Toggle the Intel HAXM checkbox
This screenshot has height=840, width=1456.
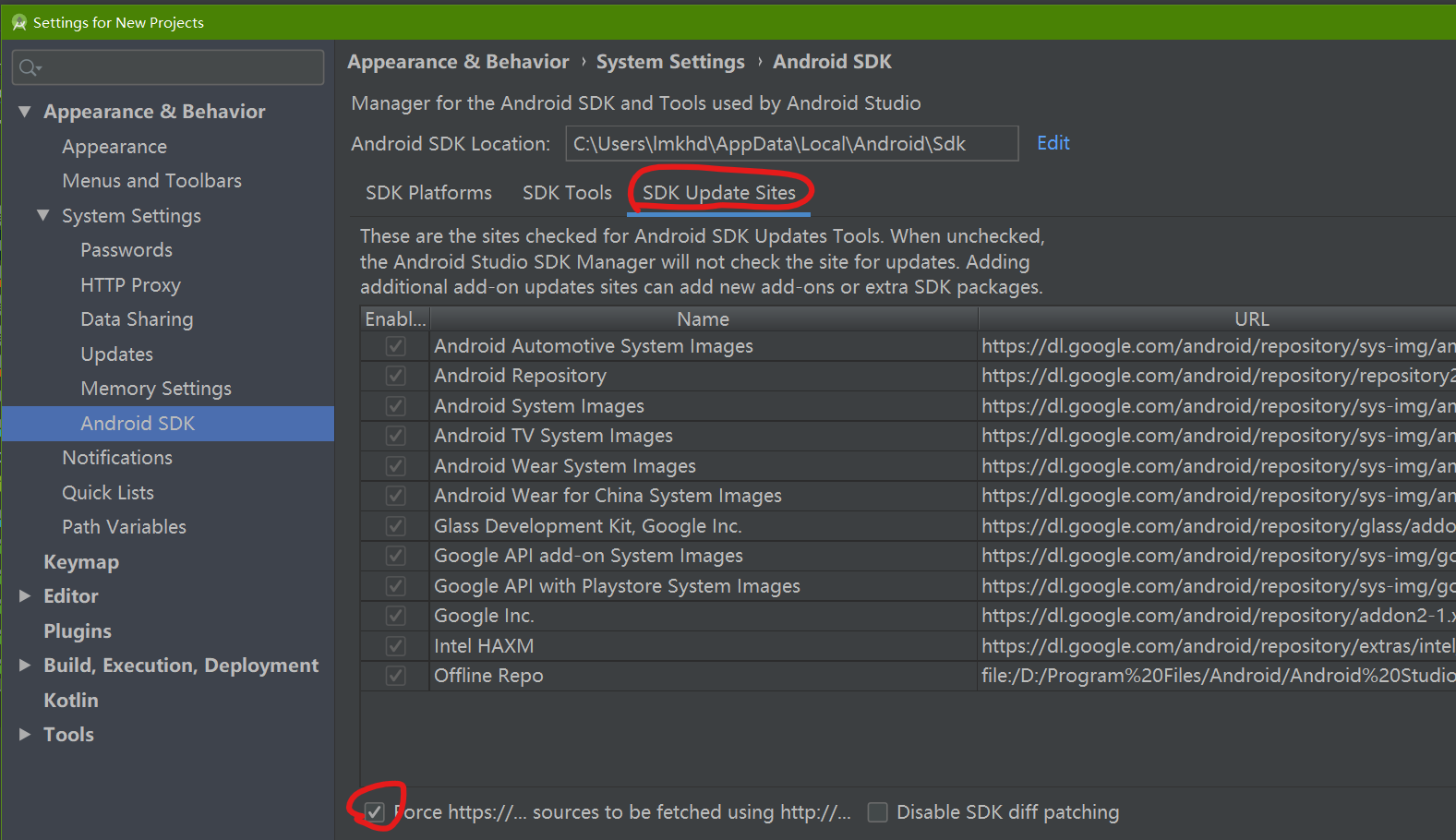[396, 646]
